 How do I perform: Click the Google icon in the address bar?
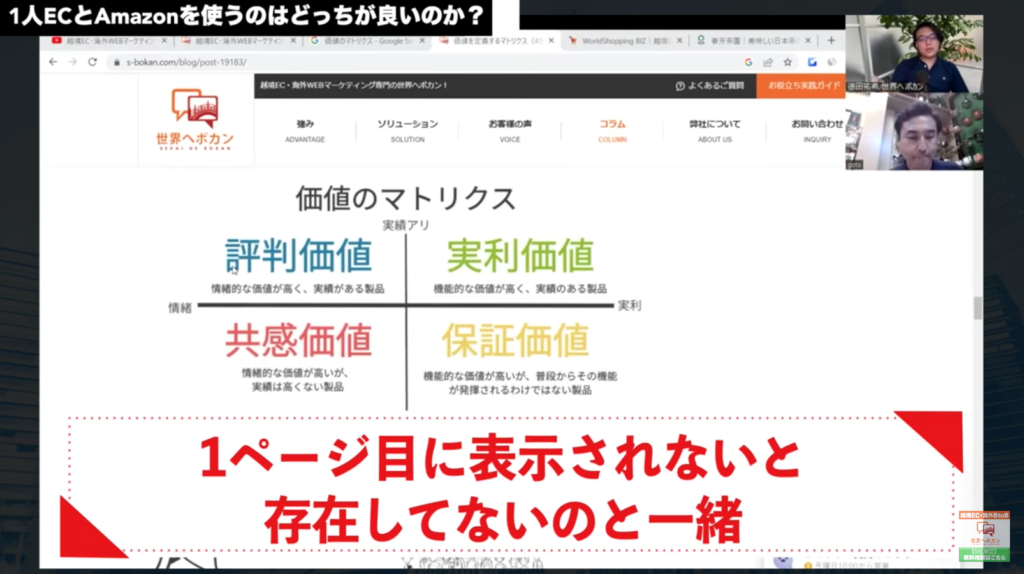pyautogui.click(x=748, y=63)
